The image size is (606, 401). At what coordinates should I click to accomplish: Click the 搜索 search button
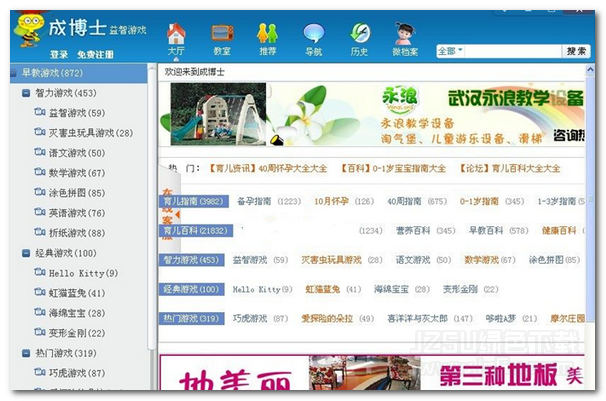[x=576, y=51]
